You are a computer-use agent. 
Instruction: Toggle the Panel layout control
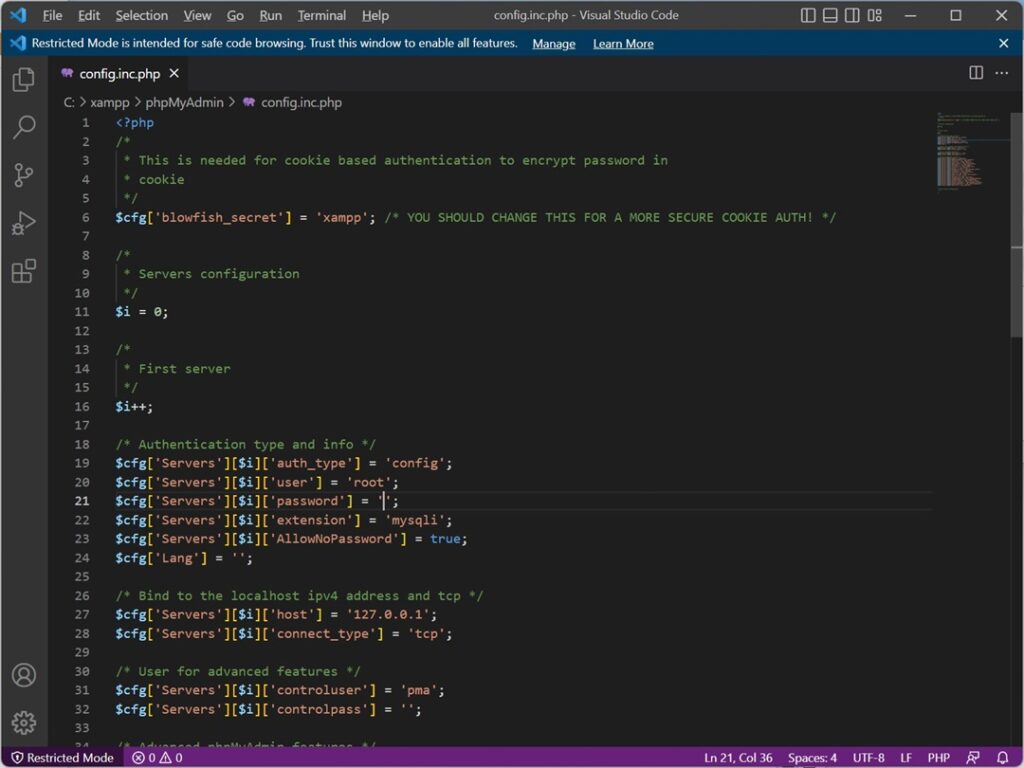pos(830,15)
